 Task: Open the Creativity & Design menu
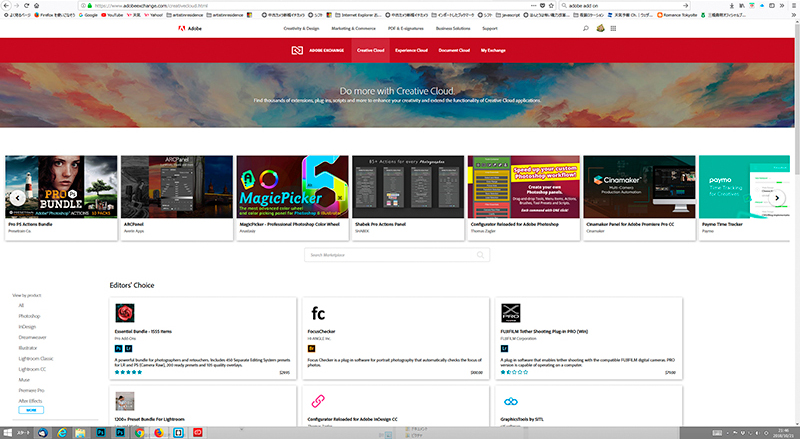[301, 29]
